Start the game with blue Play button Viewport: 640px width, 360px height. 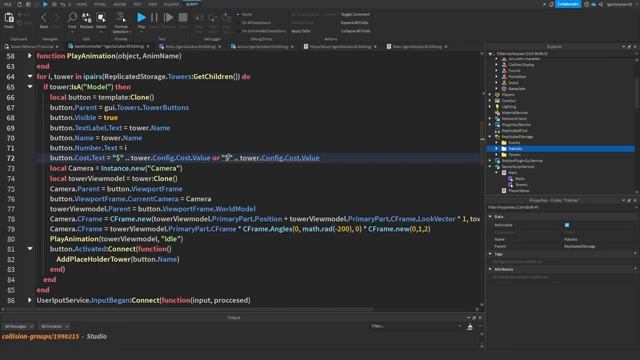click(141, 17)
